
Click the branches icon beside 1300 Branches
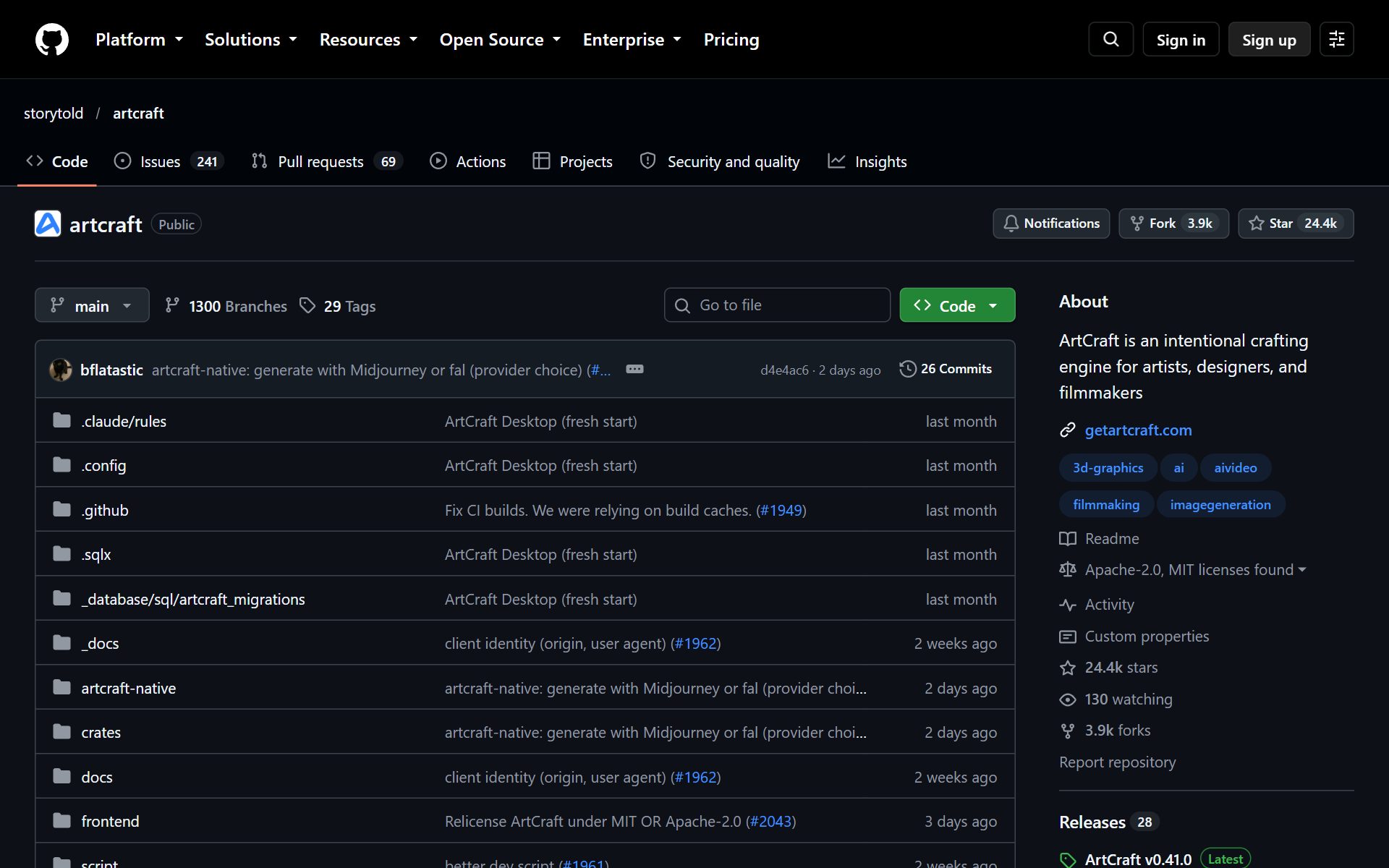pyautogui.click(x=171, y=305)
